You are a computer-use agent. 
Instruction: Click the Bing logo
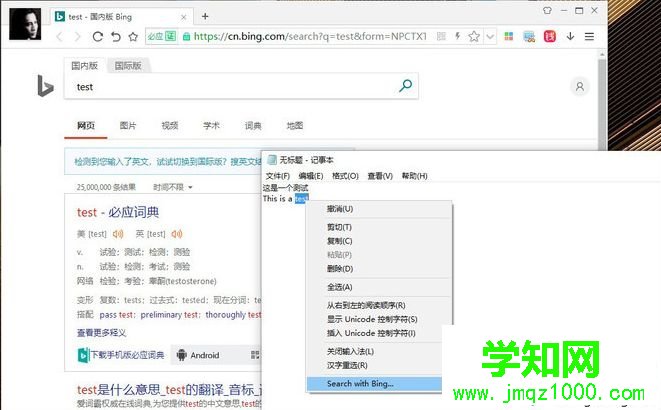coord(46,86)
